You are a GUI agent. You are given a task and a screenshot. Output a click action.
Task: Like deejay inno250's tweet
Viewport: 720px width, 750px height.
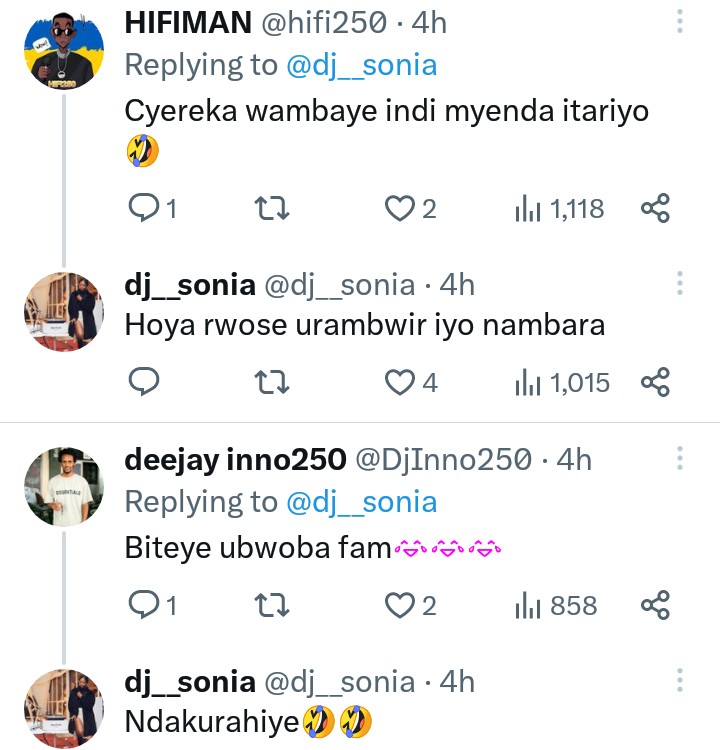[x=401, y=604]
